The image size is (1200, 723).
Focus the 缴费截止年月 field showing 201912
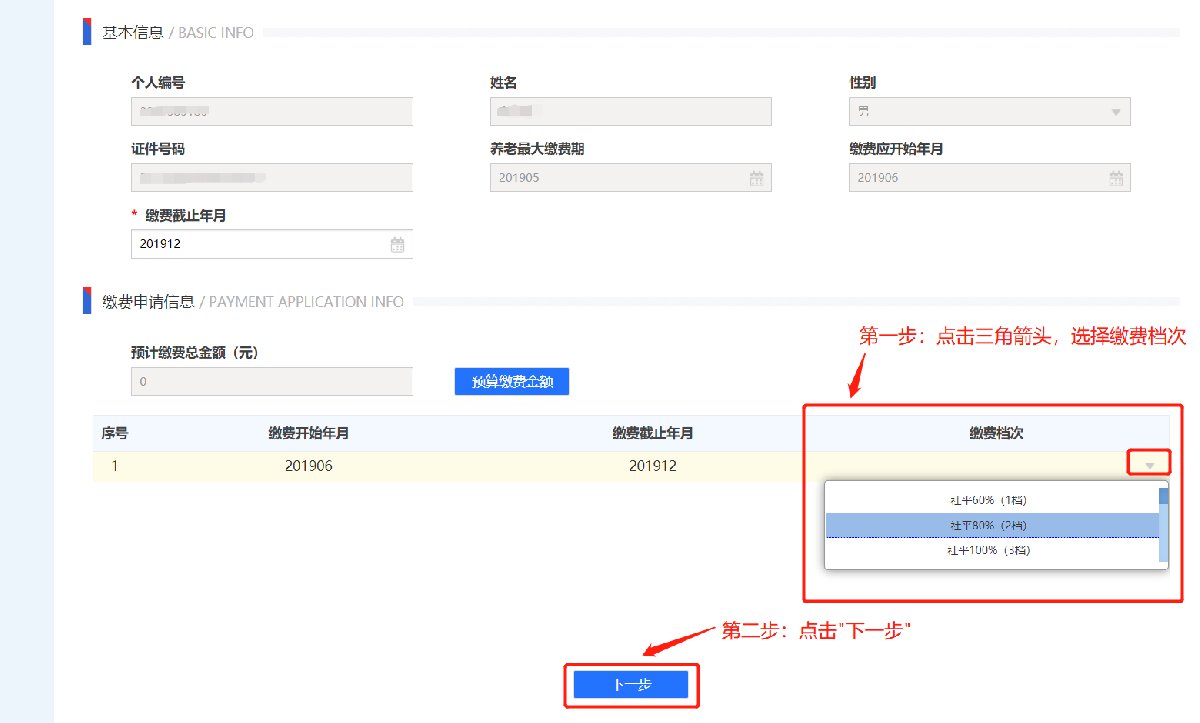pos(271,244)
